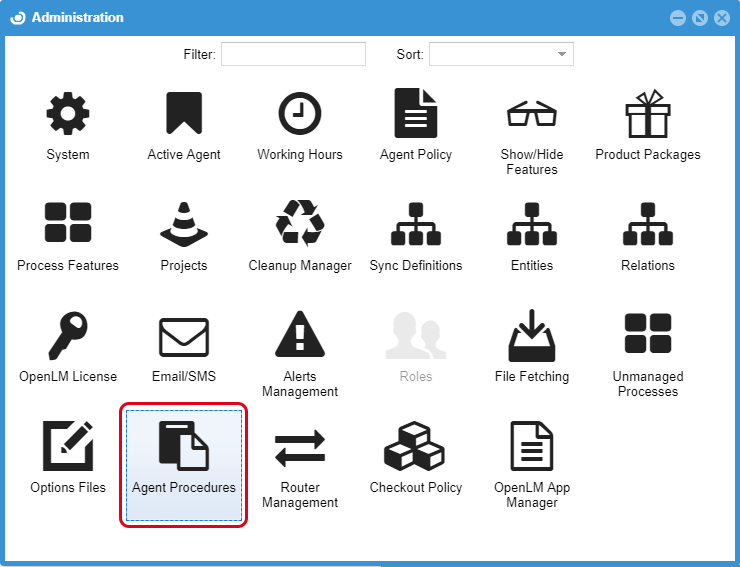Open the System settings gear icon
This screenshot has width=740, height=567.
pos(68,115)
